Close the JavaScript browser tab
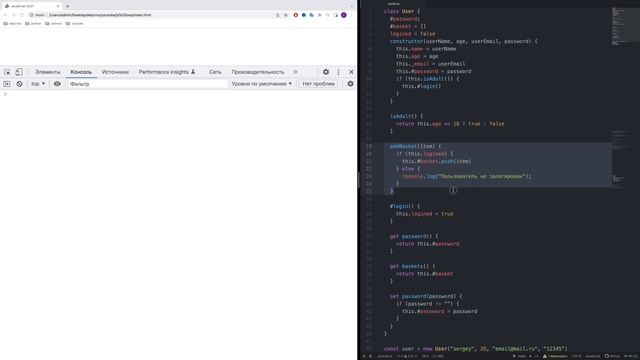 pos(58,6)
